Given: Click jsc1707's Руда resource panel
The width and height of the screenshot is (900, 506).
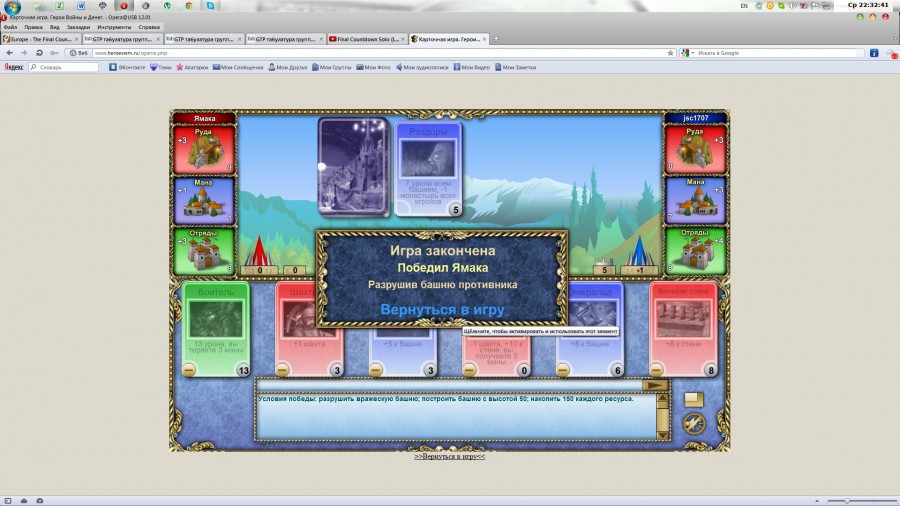Looking at the screenshot, I should click(x=696, y=149).
